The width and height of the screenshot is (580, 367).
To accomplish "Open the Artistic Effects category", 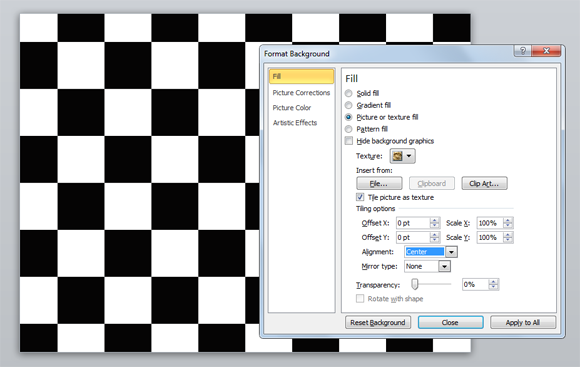I will [295, 123].
